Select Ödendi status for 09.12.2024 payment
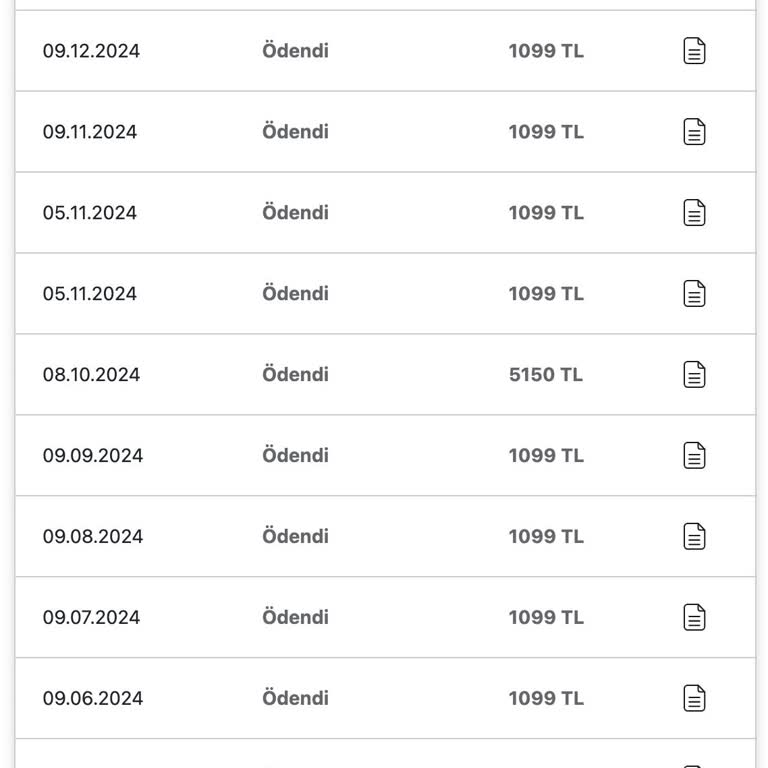Viewport: 768px width, 768px height. click(295, 51)
